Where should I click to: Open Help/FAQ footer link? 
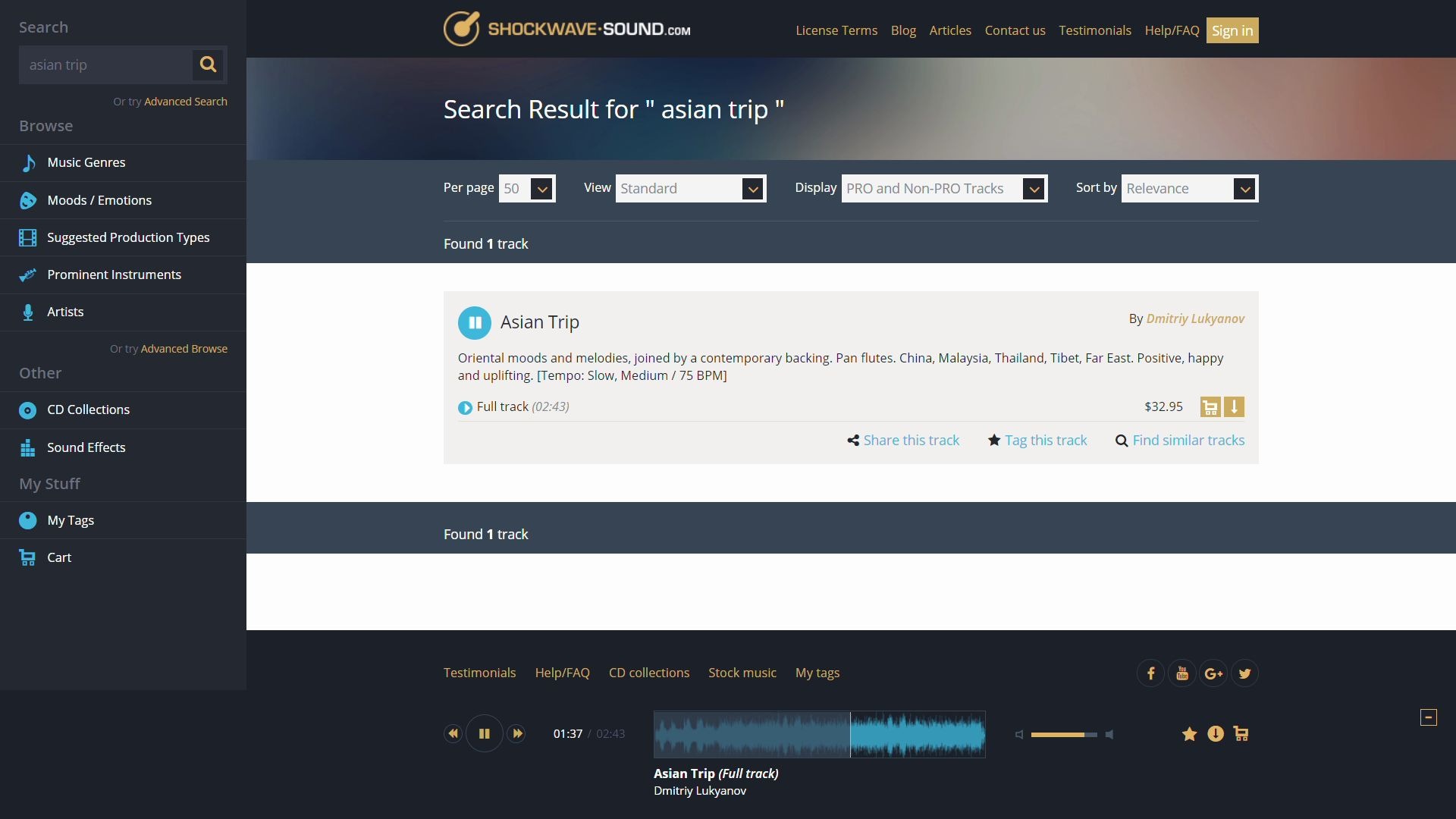click(x=562, y=673)
